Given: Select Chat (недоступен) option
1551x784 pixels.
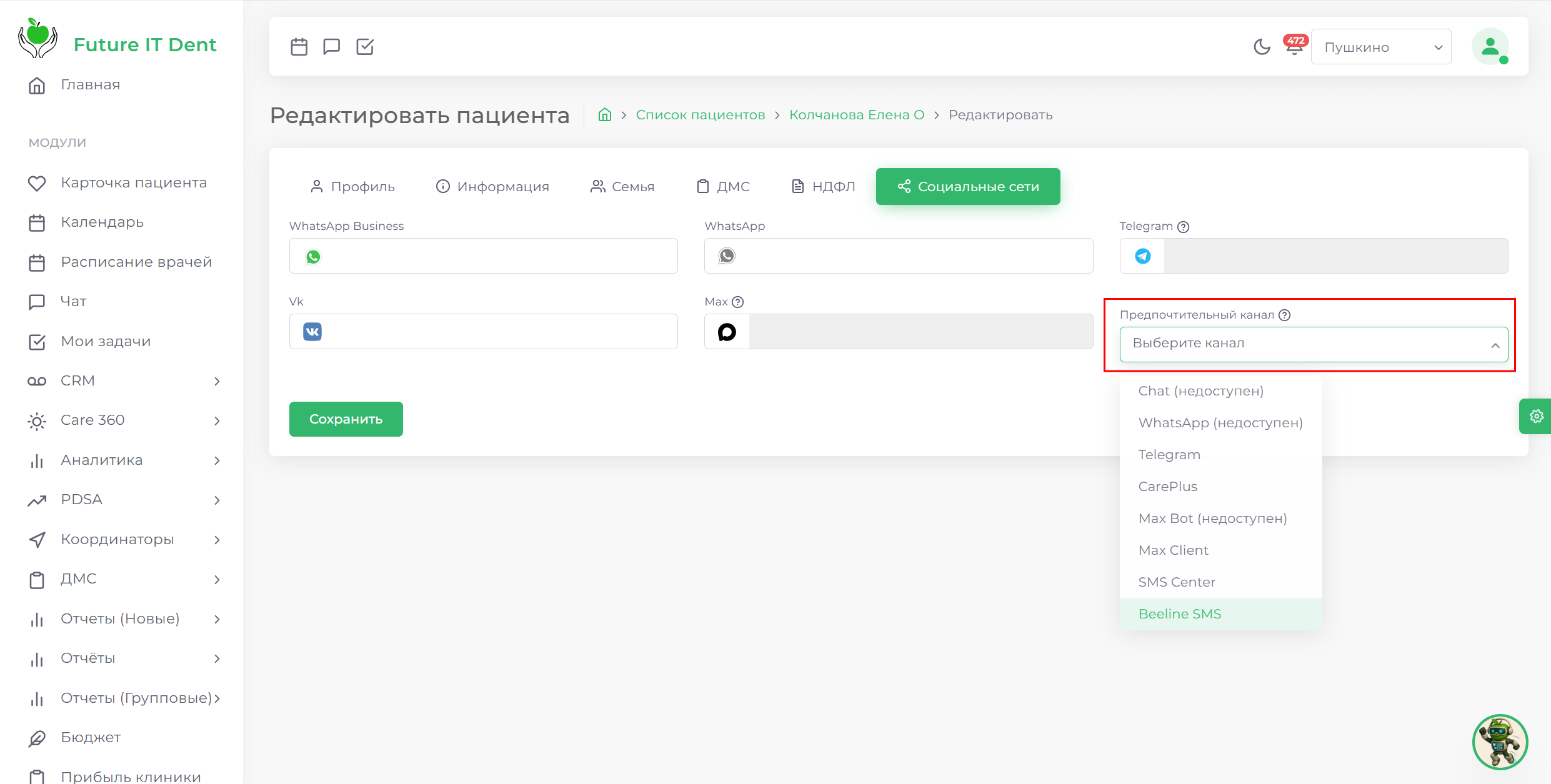Looking at the screenshot, I should 1220,391.
